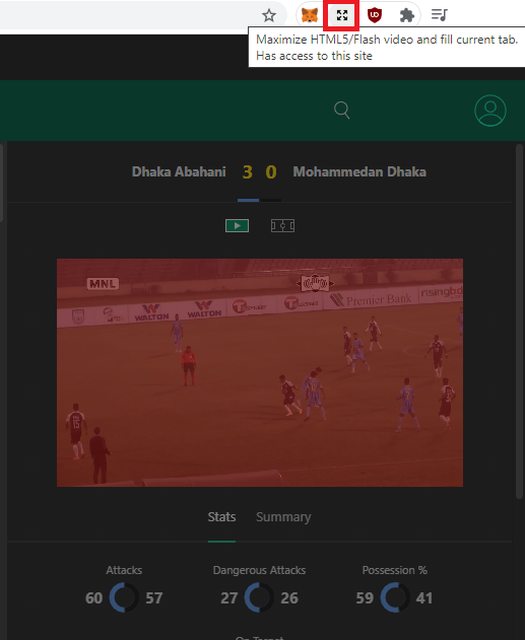This screenshot has height=640, width=525.
Task: Click the Mohammedan Dhaka team name
Action: click(x=359, y=172)
